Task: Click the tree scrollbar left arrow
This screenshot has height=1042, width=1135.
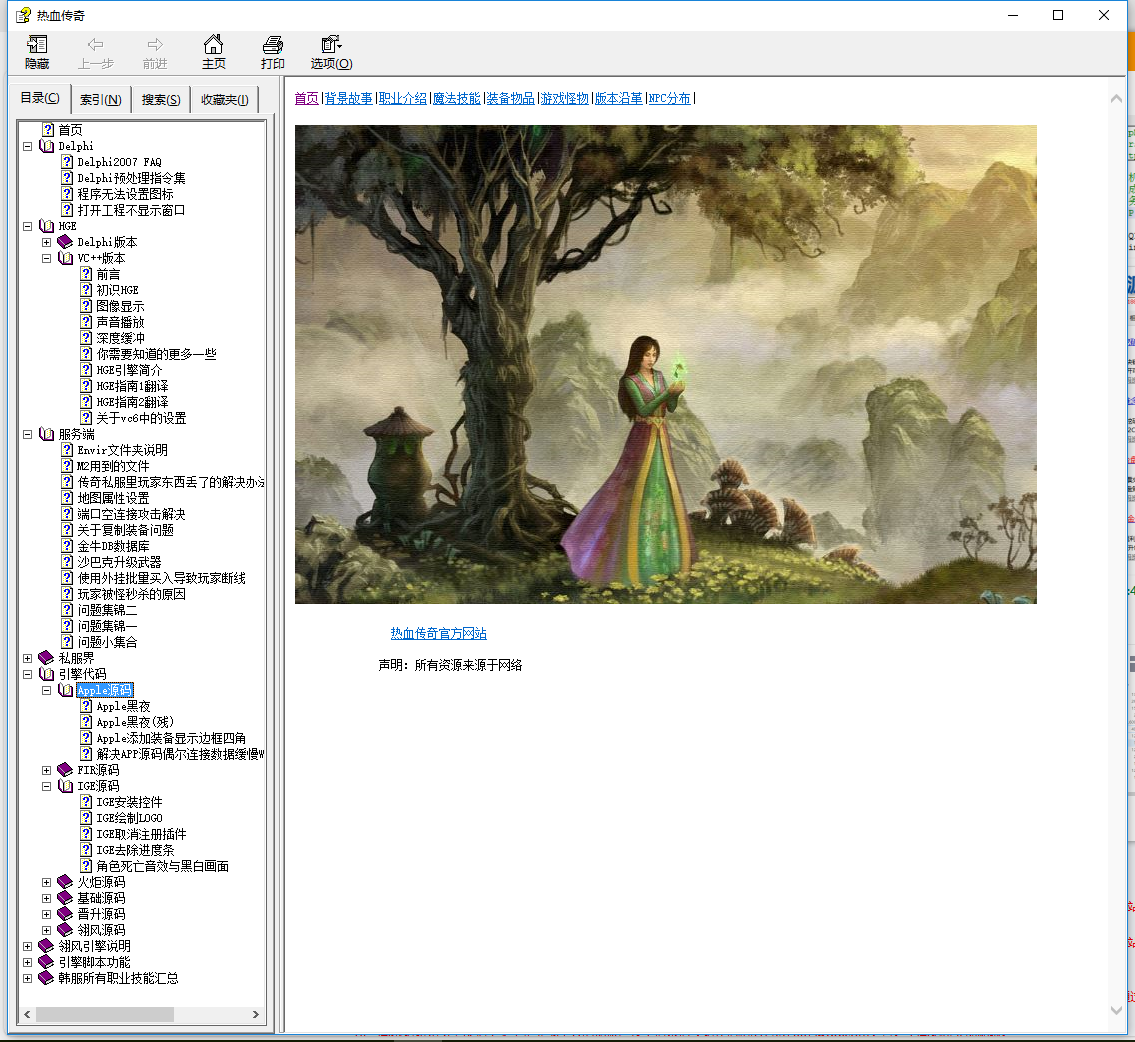Action: (28, 1015)
